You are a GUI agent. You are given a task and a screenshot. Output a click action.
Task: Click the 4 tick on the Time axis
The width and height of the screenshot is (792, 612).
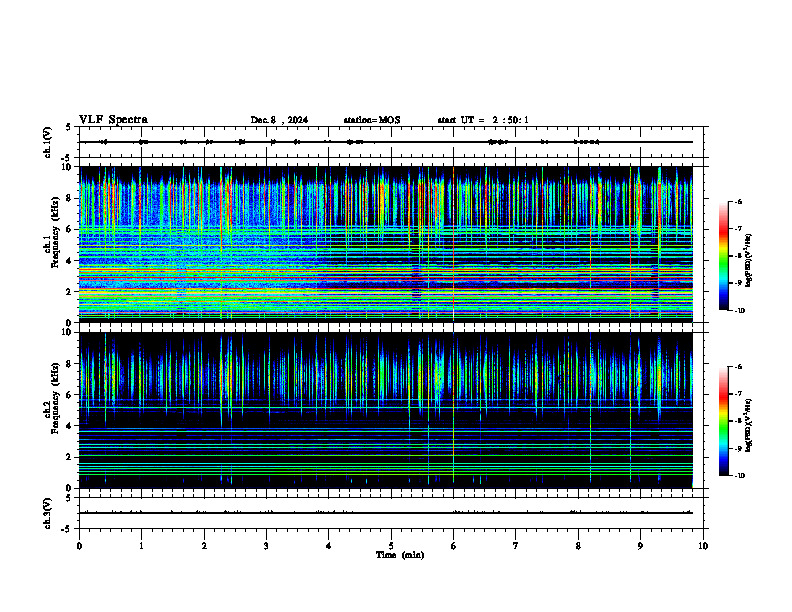(329, 546)
